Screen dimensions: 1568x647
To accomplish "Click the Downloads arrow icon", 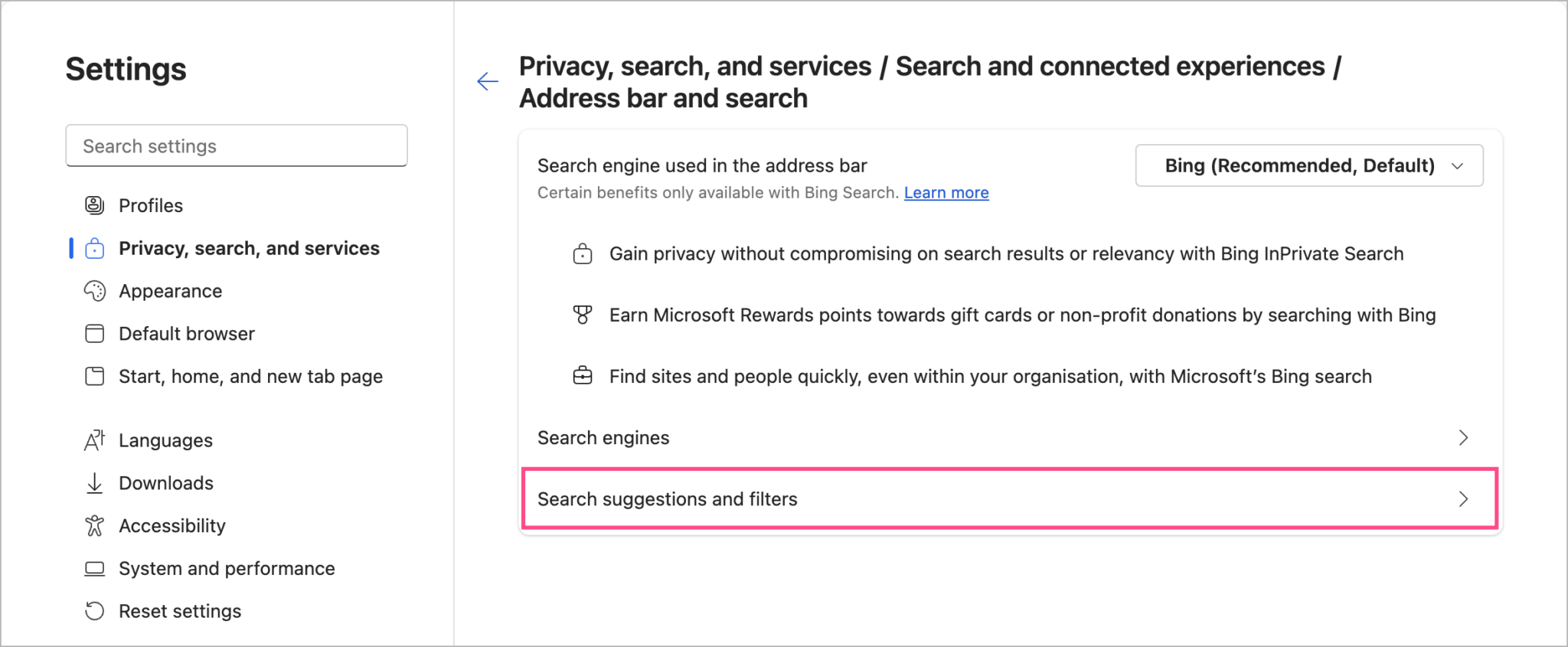I will (x=94, y=483).
